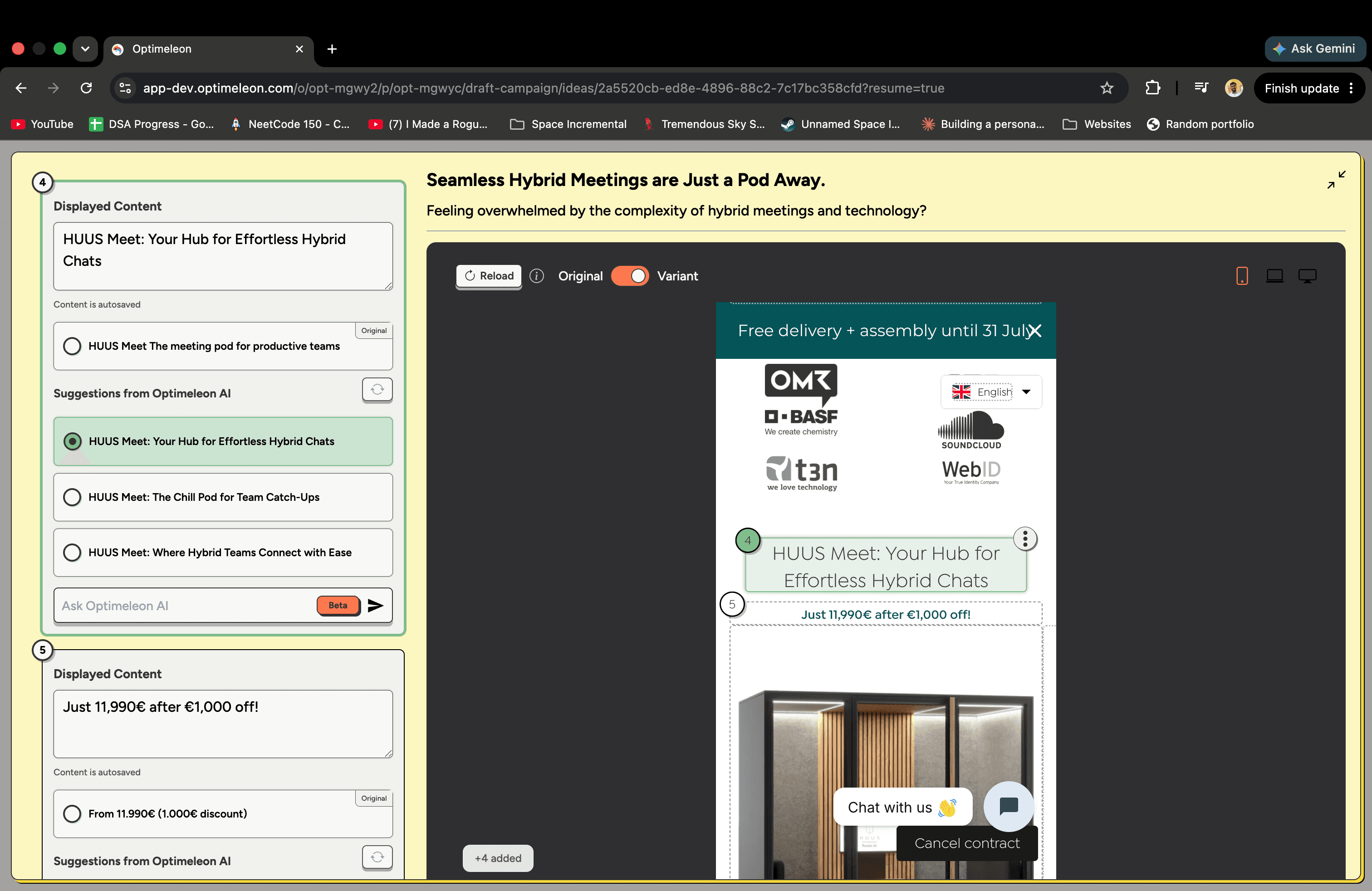Open the three-dot menu on headline element 4
The image size is (1372, 891).
pyautogui.click(x=1025, y=539)
